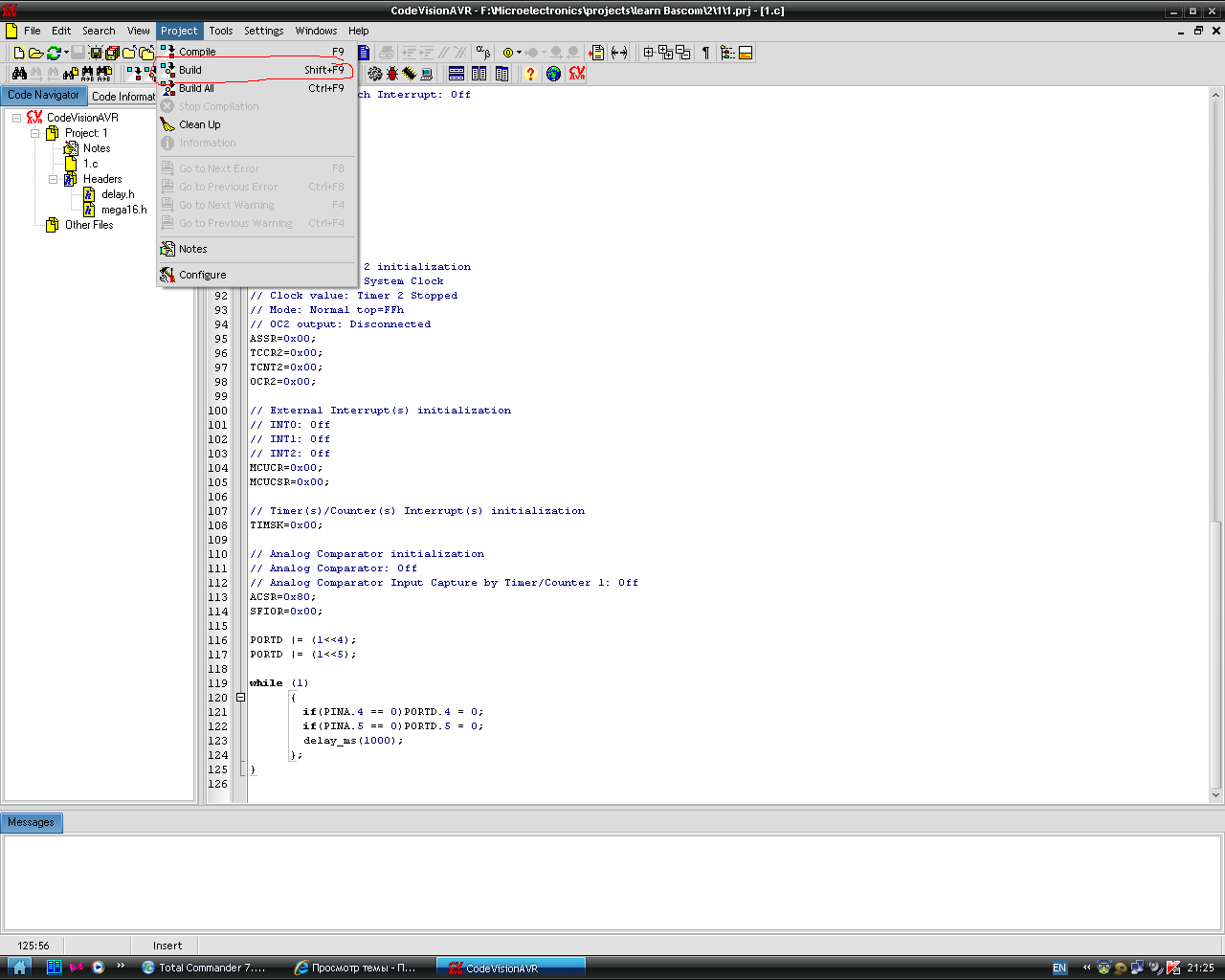The height and width of the screenshot is (980, 1225).
Task: Click the binoculars Find icon
Action: [19, 74]
